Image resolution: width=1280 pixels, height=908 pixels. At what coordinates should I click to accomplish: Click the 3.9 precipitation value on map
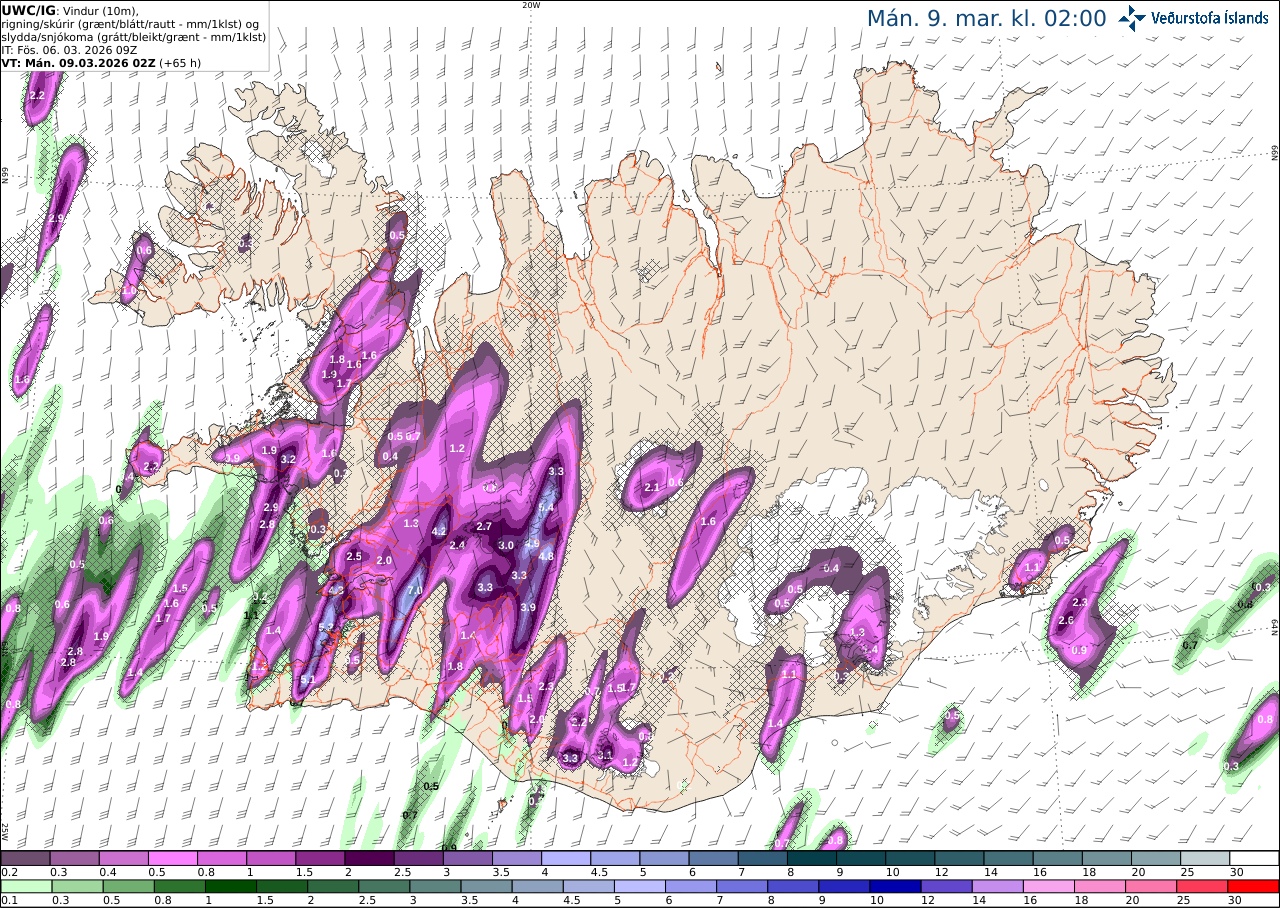point(528,607)
